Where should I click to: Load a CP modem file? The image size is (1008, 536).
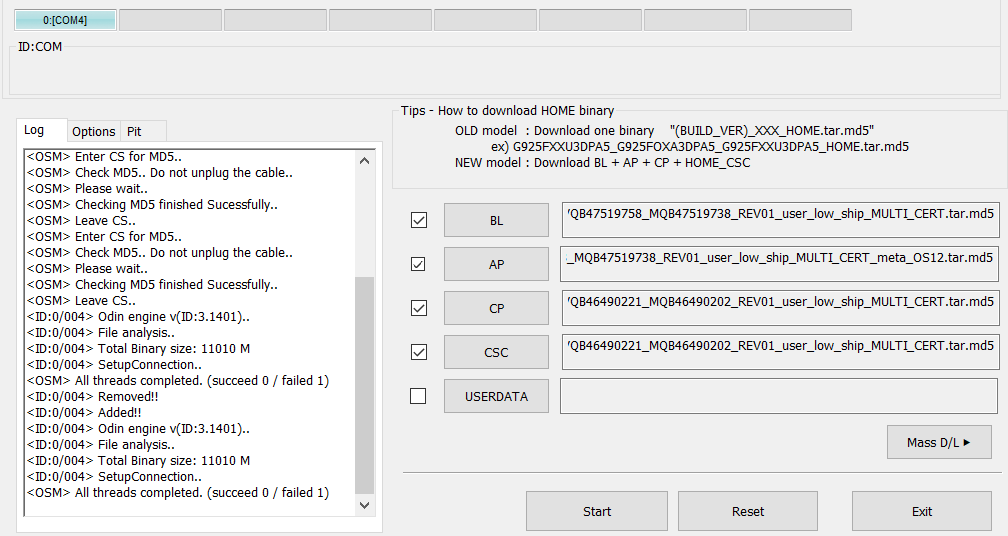pos(496,308)
